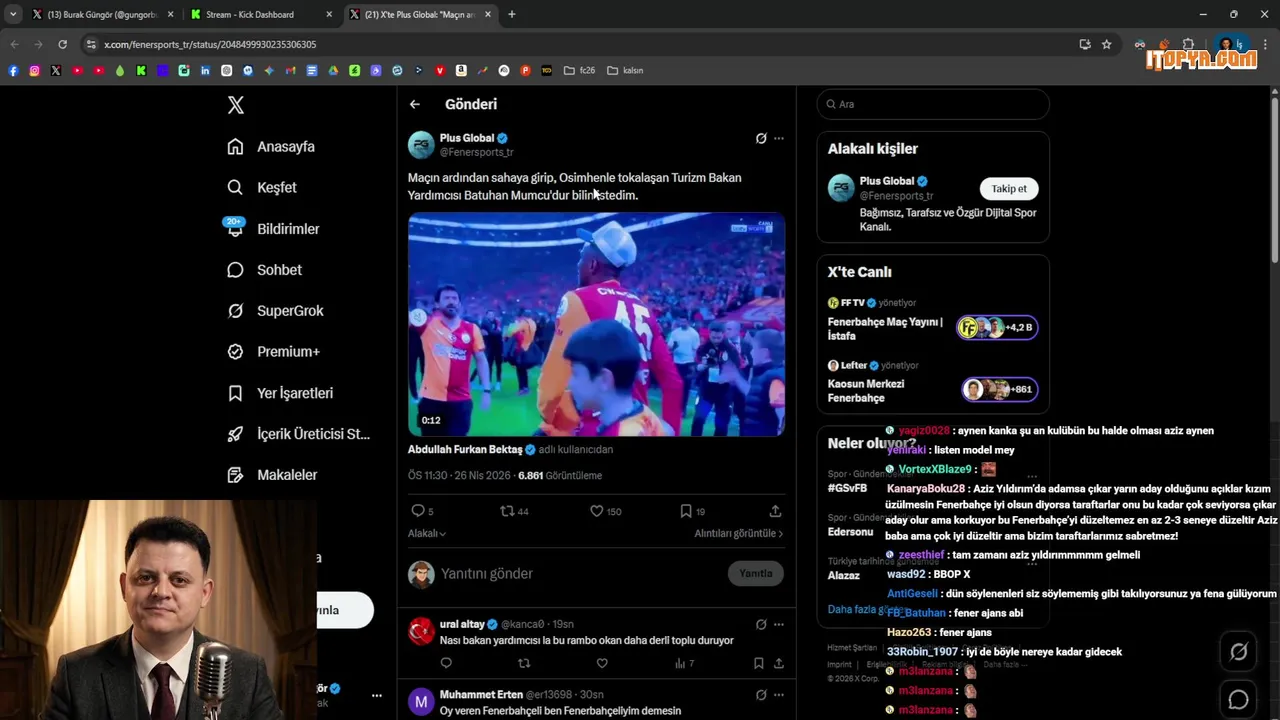The width and height of the screenshot is (1280, 720).
Task: Like ural altay's comment
Action: [602, 663]
